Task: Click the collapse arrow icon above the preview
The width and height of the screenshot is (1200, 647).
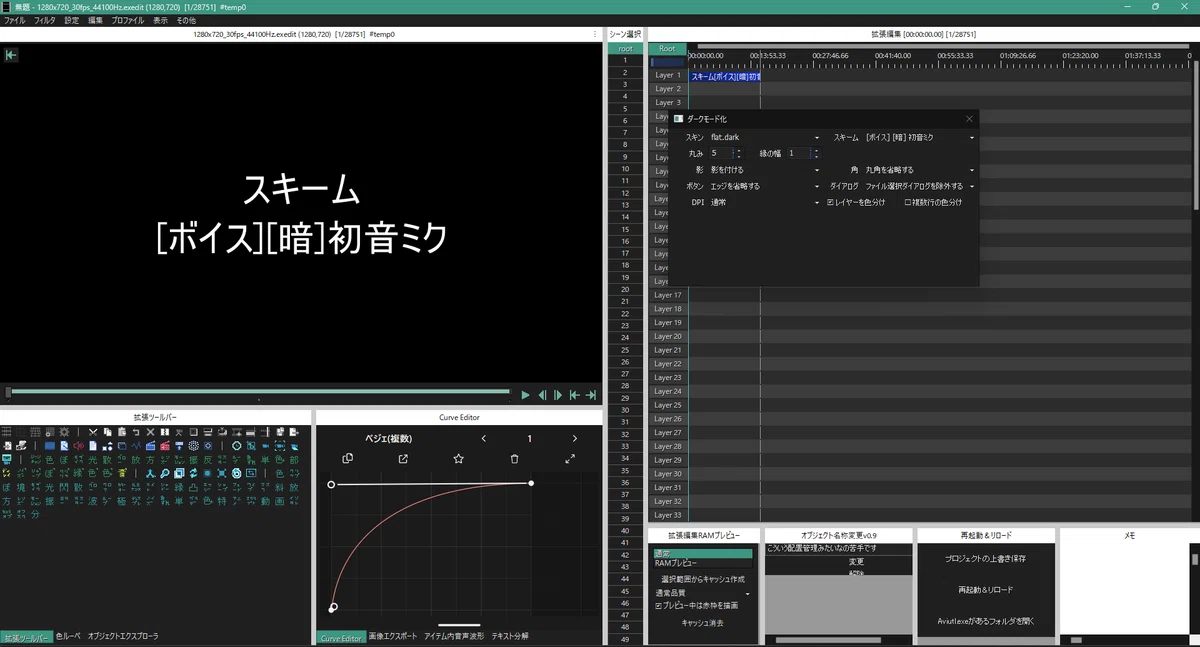Action: [x=11, y=55]
